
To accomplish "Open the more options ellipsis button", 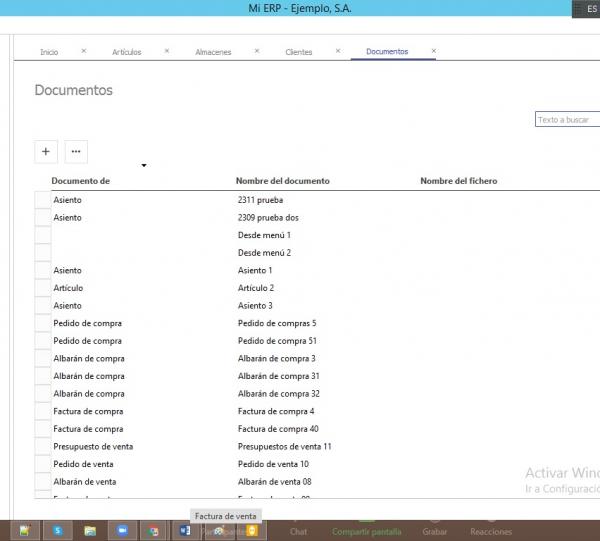I will 76,152.
